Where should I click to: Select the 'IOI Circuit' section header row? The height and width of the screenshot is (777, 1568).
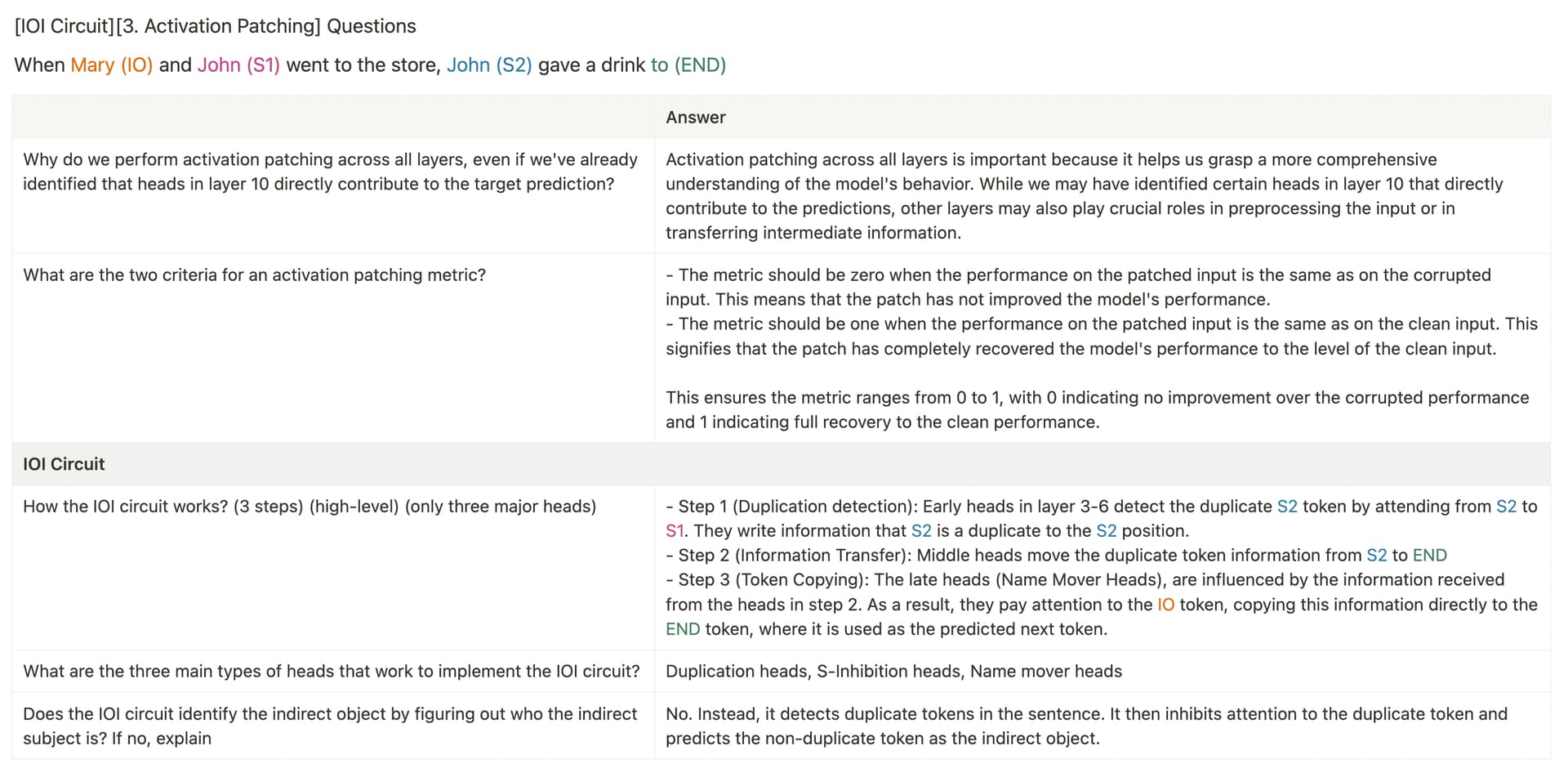pyautogui.click(x=781, y=464)
